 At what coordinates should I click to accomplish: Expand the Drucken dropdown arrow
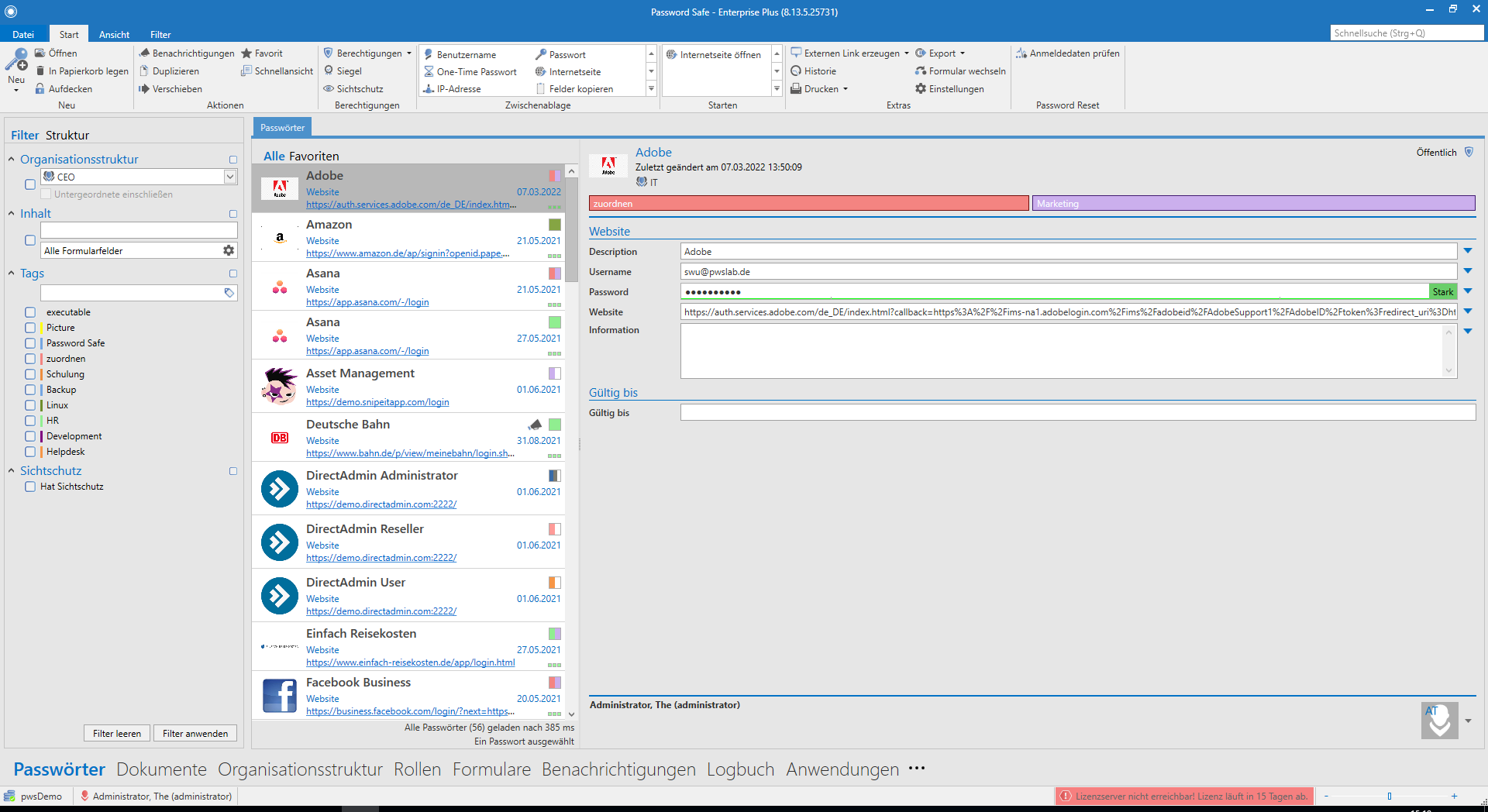click(846, 89)
